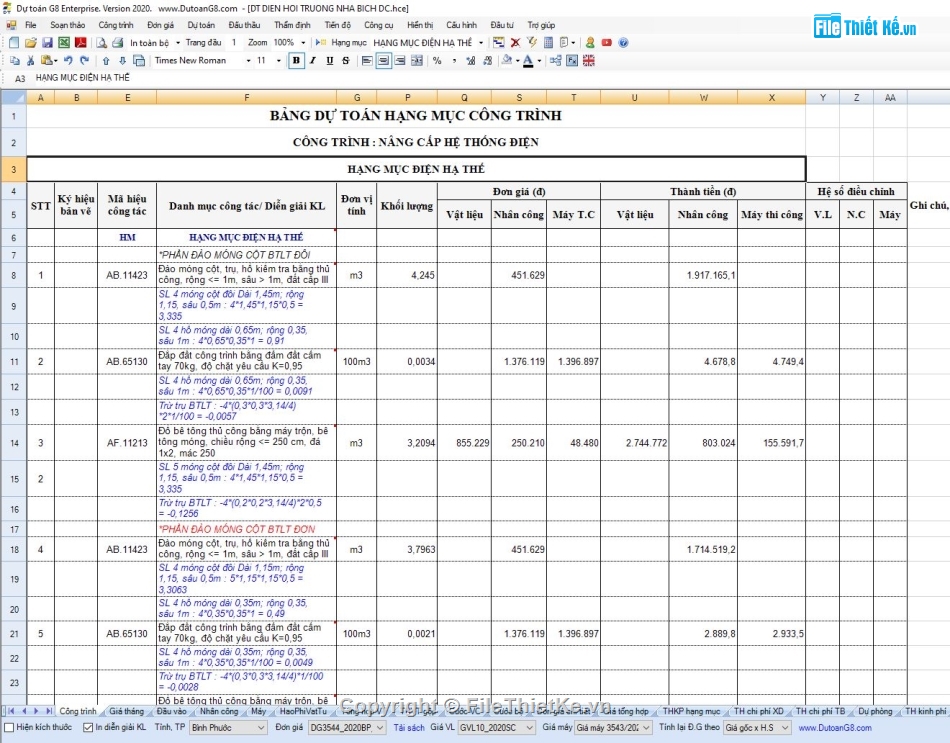Screen dimensions: 950x743
Task: Cut the selection with the scissors icon
Action: [30, 61]
